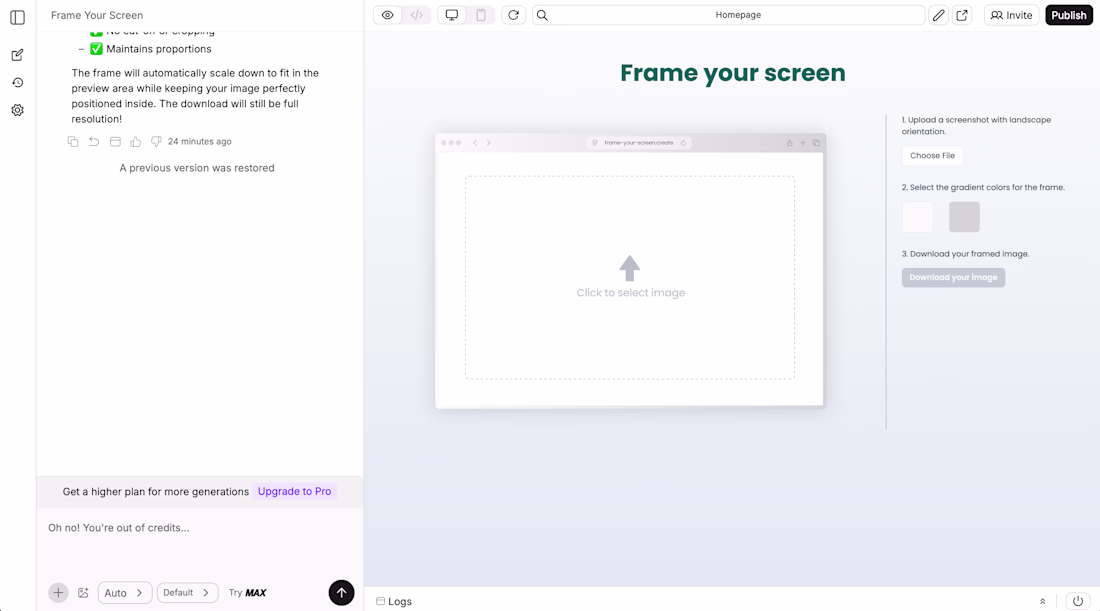1100x611 pixels.
Task: Click Choose File button
Action: point(932,156)
